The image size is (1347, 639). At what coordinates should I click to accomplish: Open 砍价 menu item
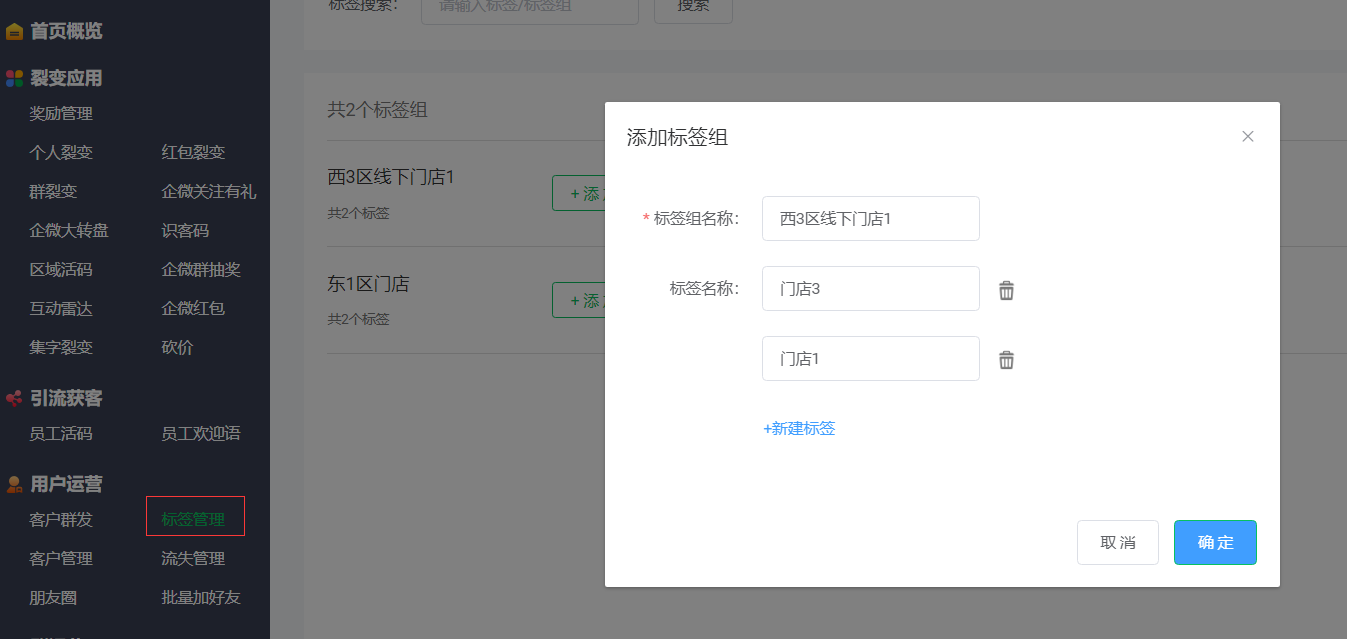click(x=177, y=347)
